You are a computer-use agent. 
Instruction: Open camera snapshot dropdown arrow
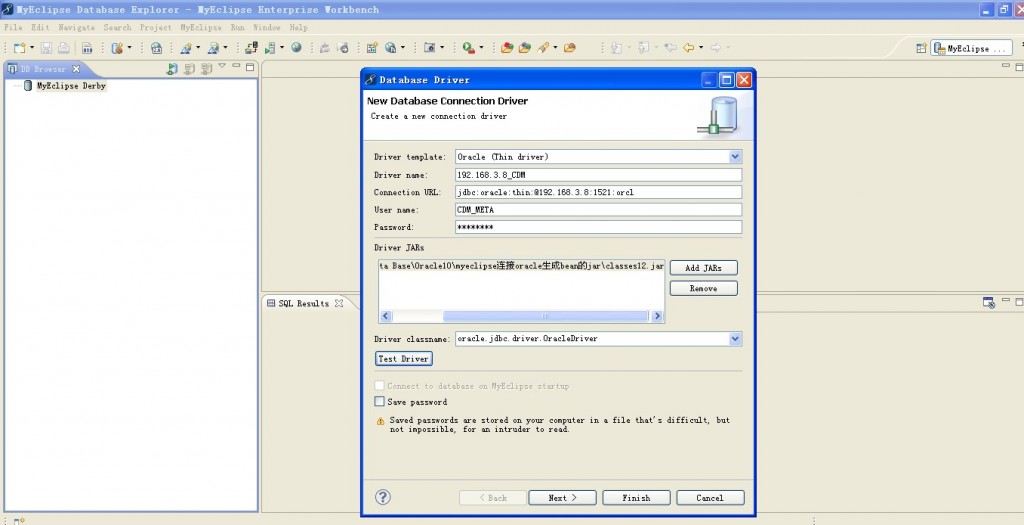[x=441, y=48]
